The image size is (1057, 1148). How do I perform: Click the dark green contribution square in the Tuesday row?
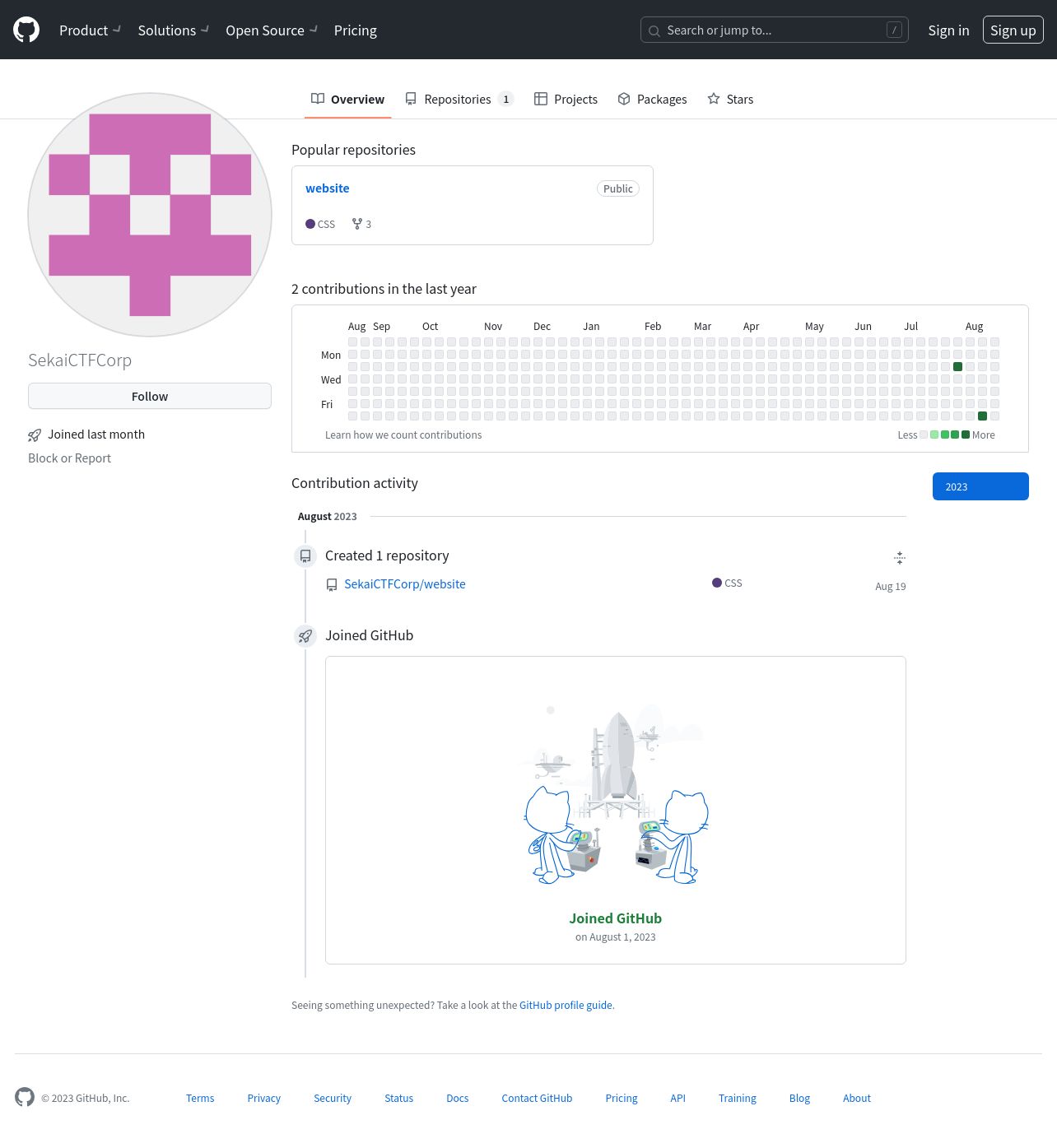coord(957,367)
